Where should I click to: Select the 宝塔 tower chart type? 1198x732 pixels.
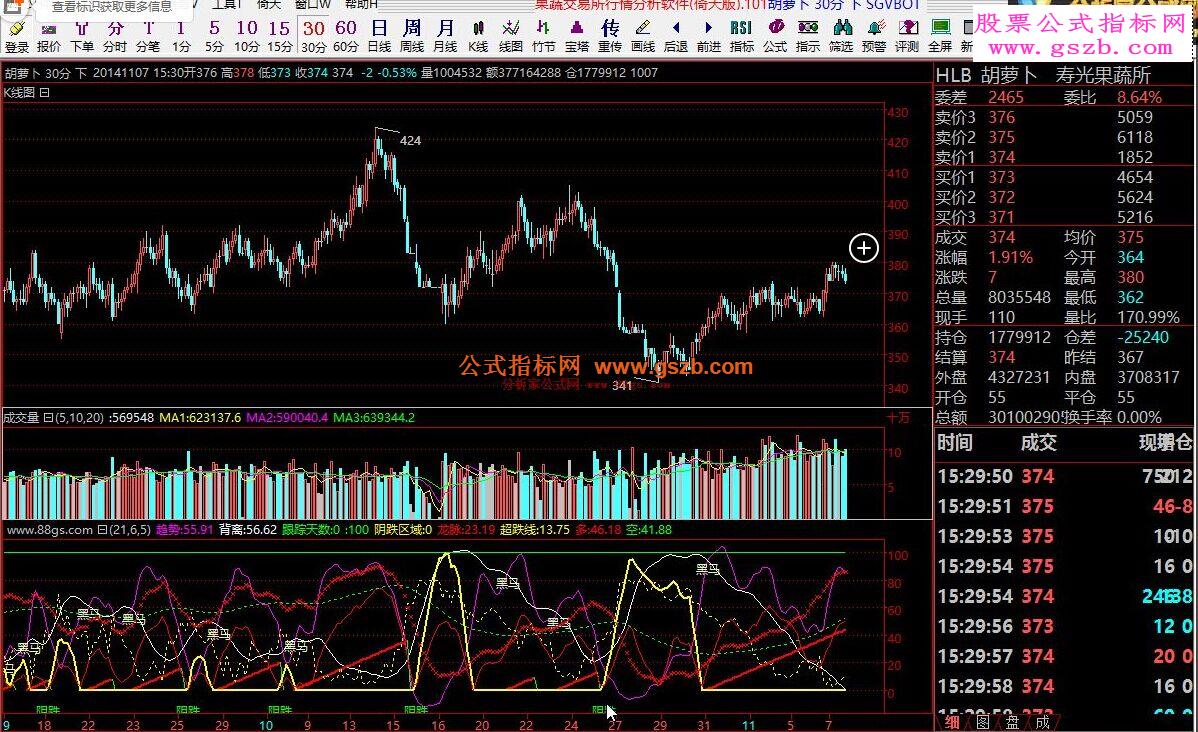click(577, 37)
